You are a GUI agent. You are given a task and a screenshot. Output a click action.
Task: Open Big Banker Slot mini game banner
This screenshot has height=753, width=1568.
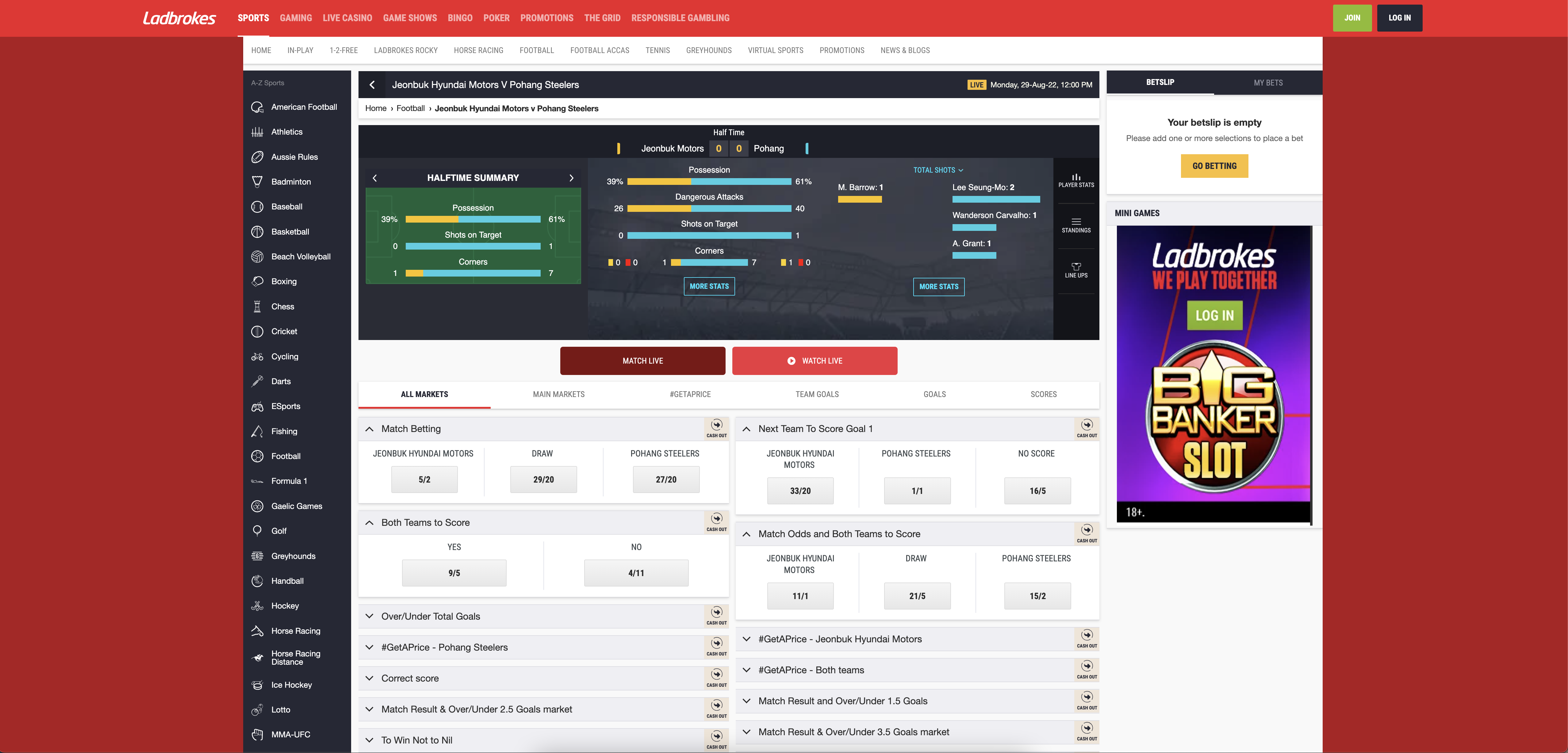tap(1213, 374)
